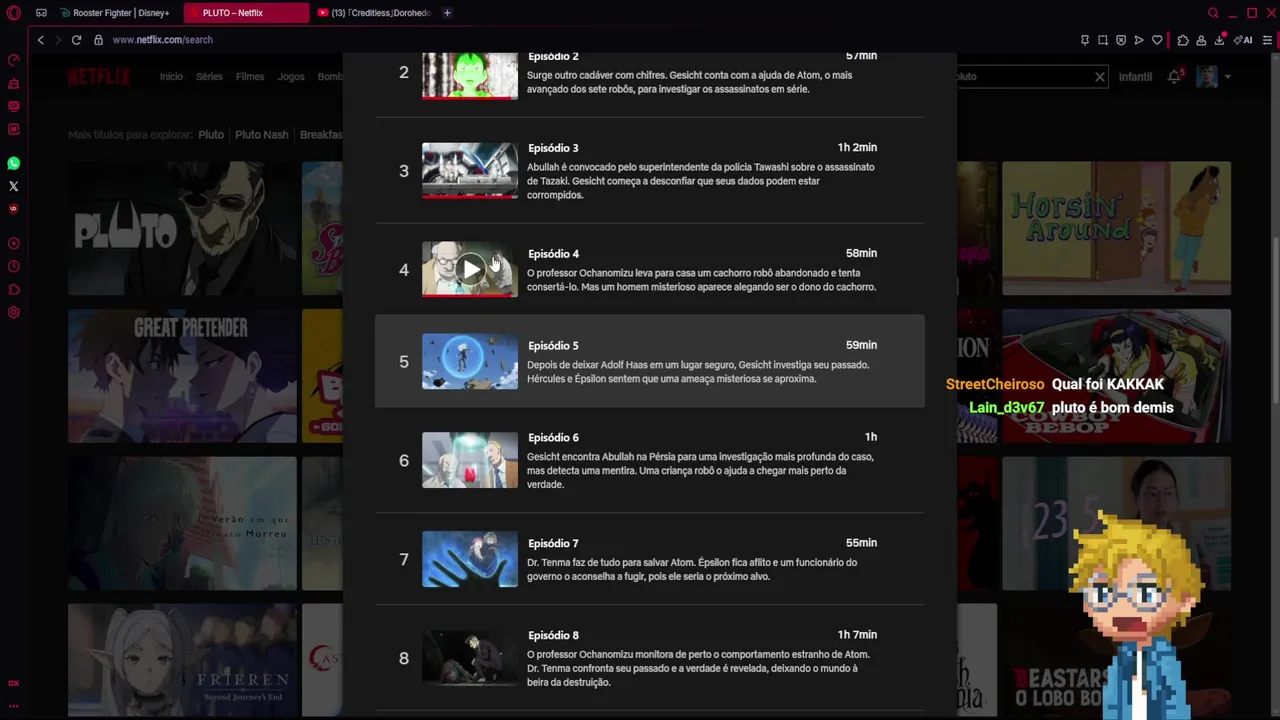Image resolution: width=1280 pixels, height=720 pixels.
Task: Open Netflix Jogos menu item
Action: (x=291, y=77)
